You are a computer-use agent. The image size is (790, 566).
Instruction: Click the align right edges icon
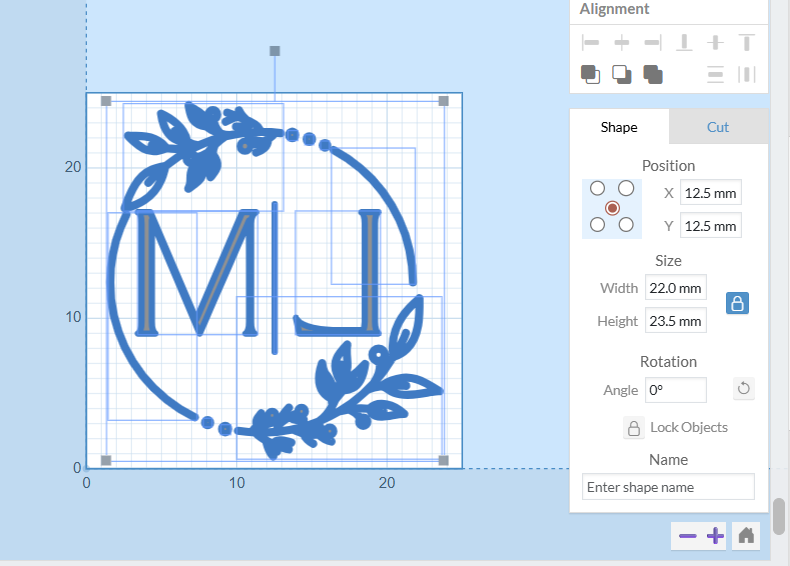[x=653, y=42]
